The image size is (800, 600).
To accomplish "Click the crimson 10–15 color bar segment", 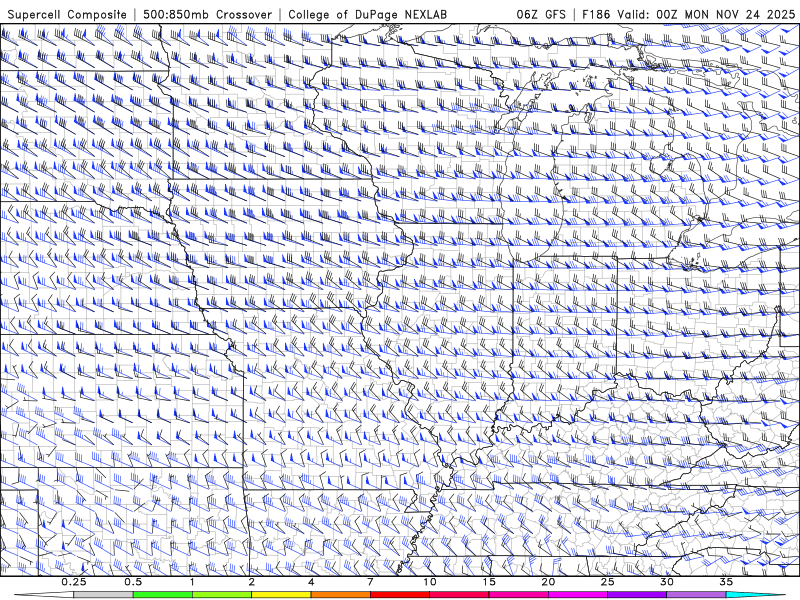I will [x=459, y=595].
